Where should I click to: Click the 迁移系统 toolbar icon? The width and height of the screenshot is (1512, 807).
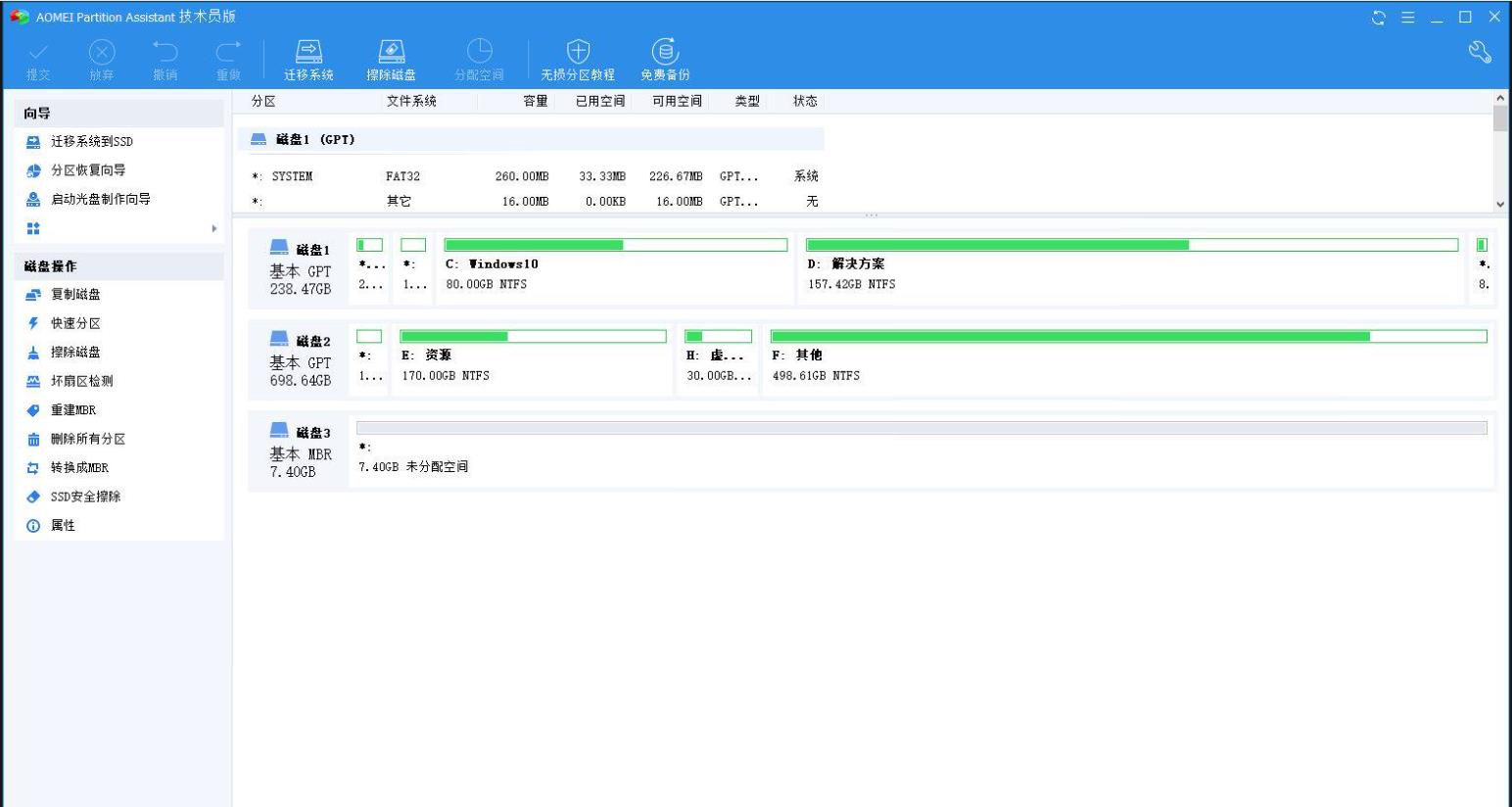(308, 52)
